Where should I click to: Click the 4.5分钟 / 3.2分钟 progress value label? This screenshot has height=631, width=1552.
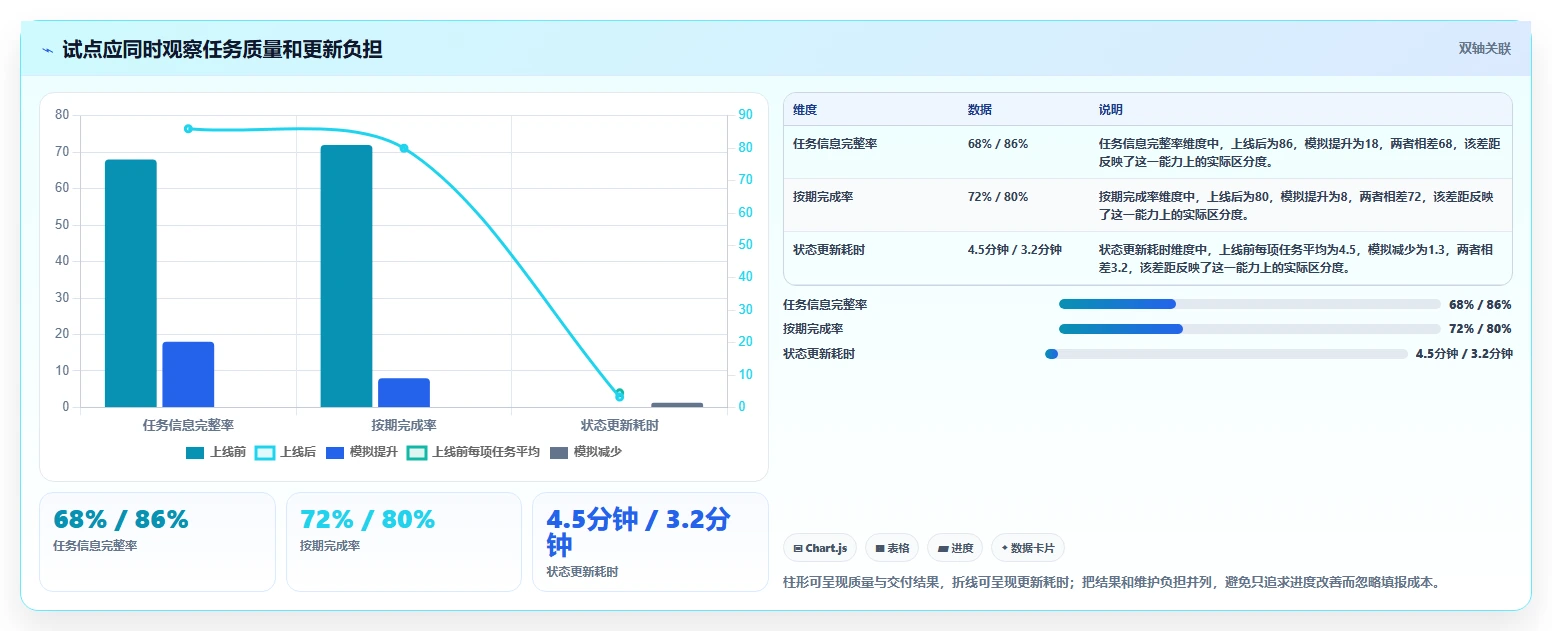(x=1464, y=354)
